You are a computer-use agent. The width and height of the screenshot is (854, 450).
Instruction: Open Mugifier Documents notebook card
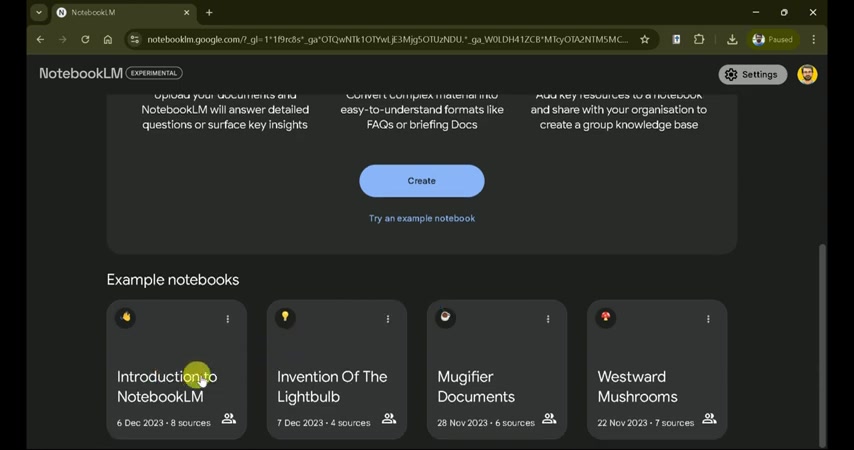[497, 369]
